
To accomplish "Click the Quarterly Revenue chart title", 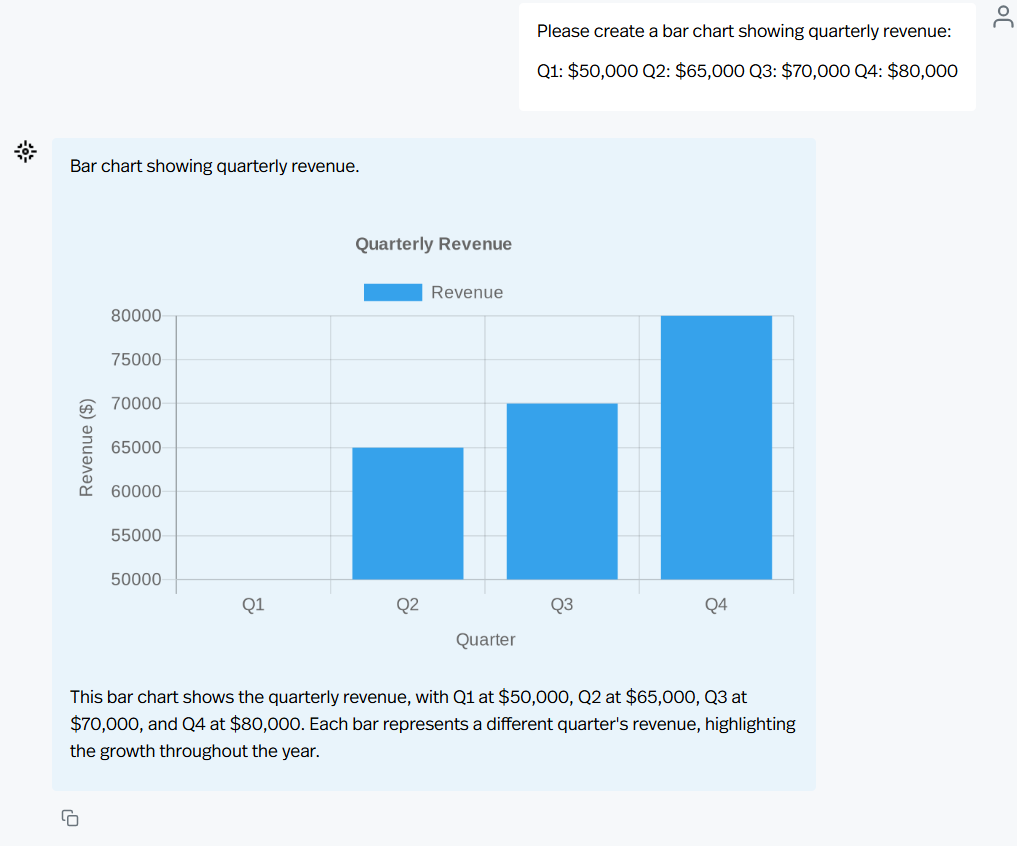I will pyautogui.click(x=433, y=244).
